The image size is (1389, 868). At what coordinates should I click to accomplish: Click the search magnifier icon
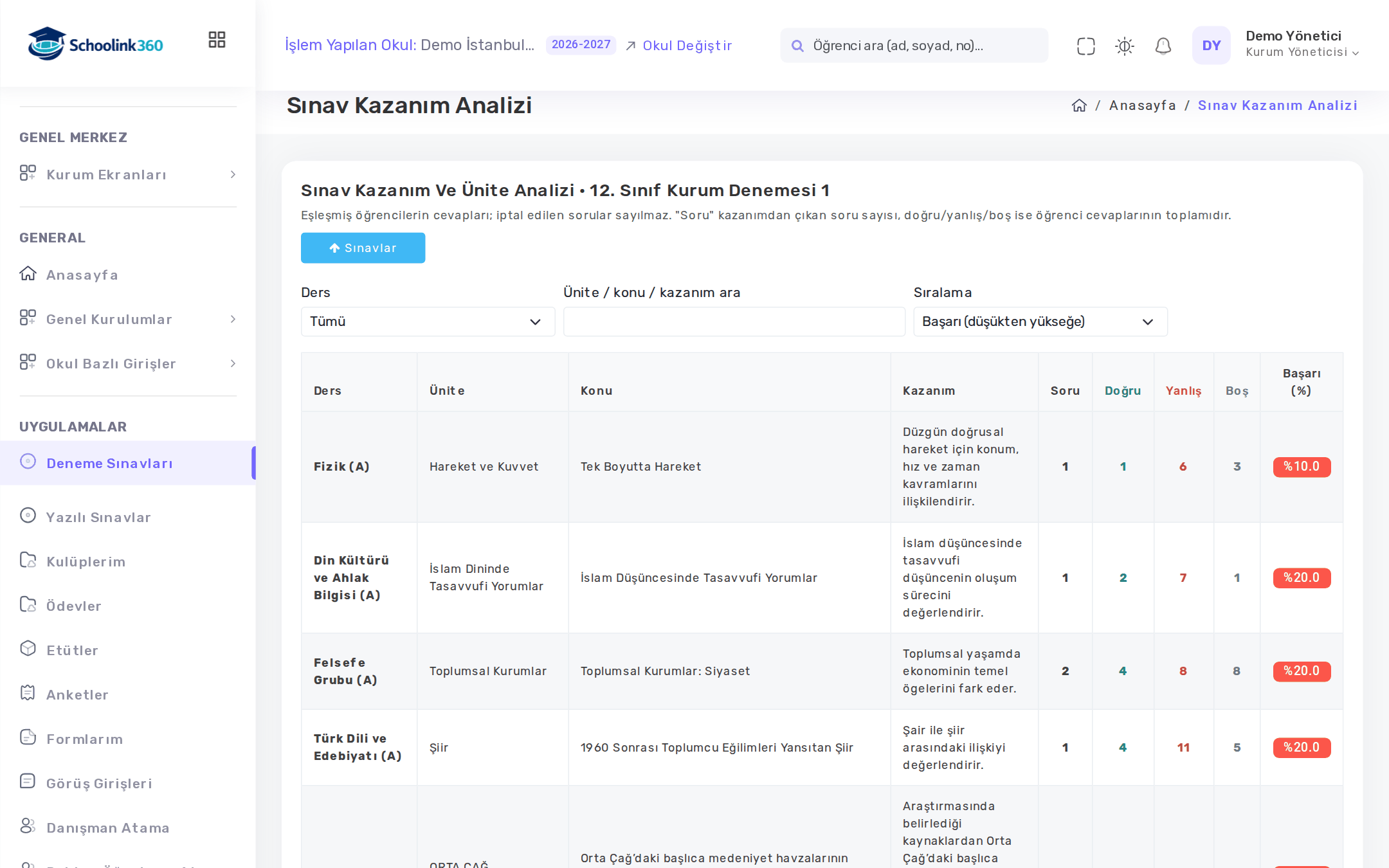pyautogui.click(x=797, y=46)
